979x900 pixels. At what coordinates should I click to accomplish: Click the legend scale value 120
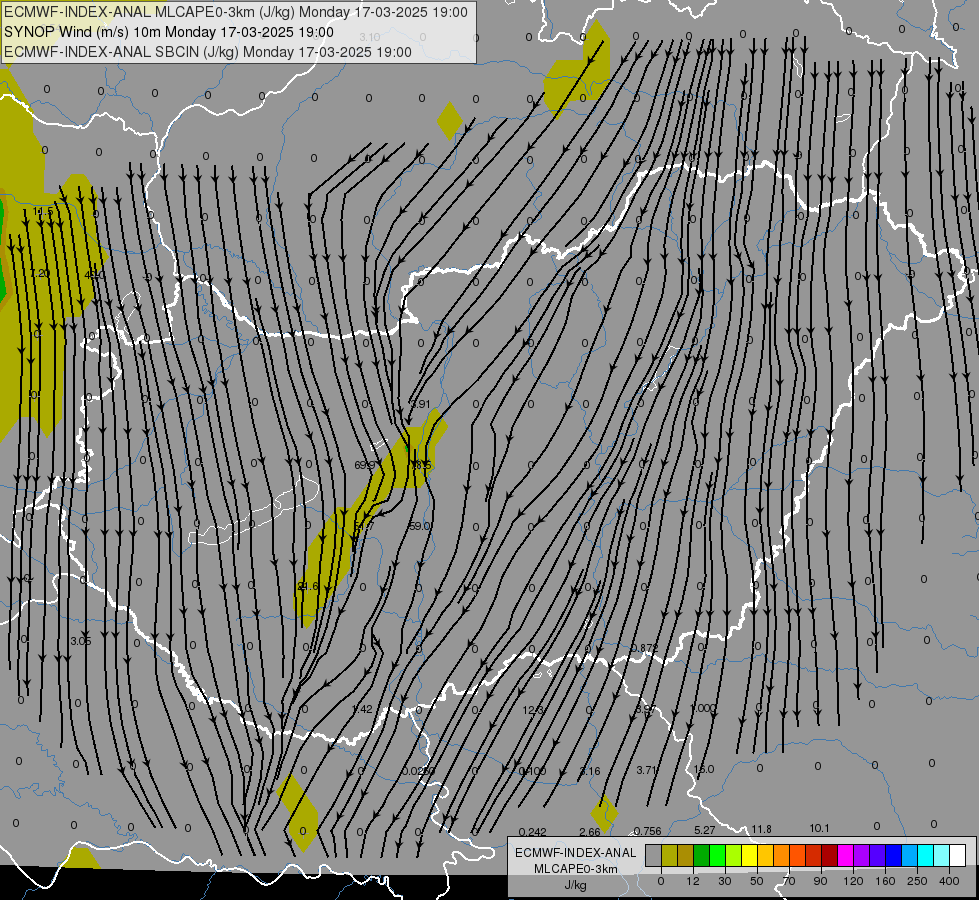[x=854, y=881]
